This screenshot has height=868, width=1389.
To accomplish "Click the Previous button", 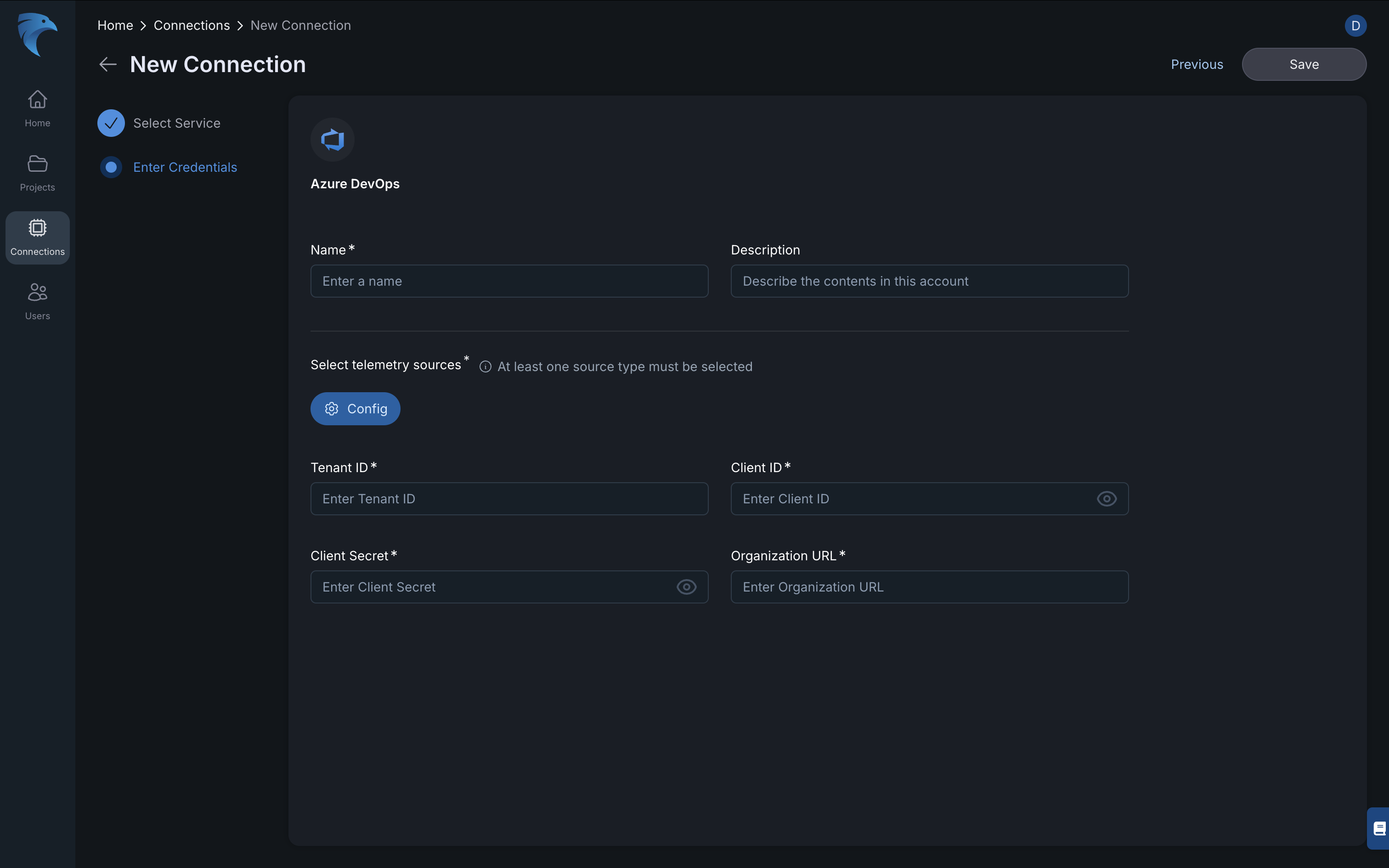I will (x=1197, y=64).
